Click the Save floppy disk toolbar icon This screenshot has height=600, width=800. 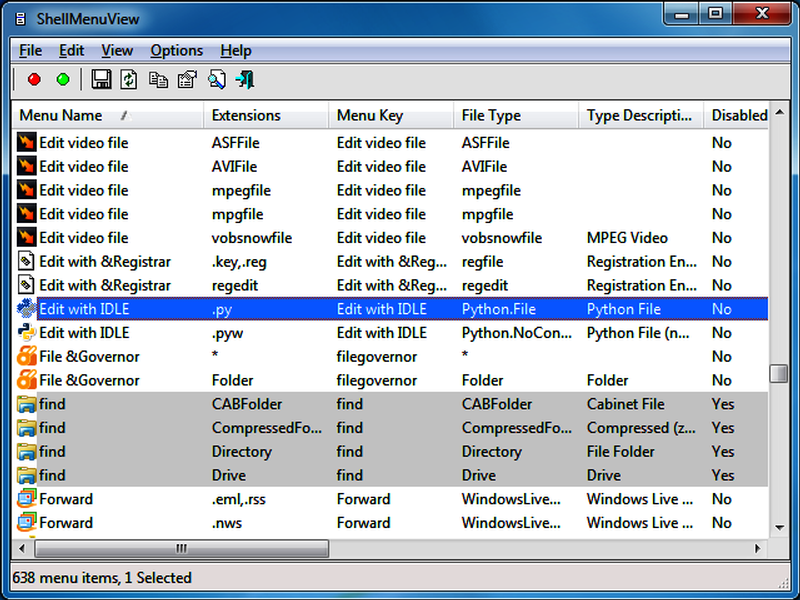pyautogui.click(x=101, y=80)
